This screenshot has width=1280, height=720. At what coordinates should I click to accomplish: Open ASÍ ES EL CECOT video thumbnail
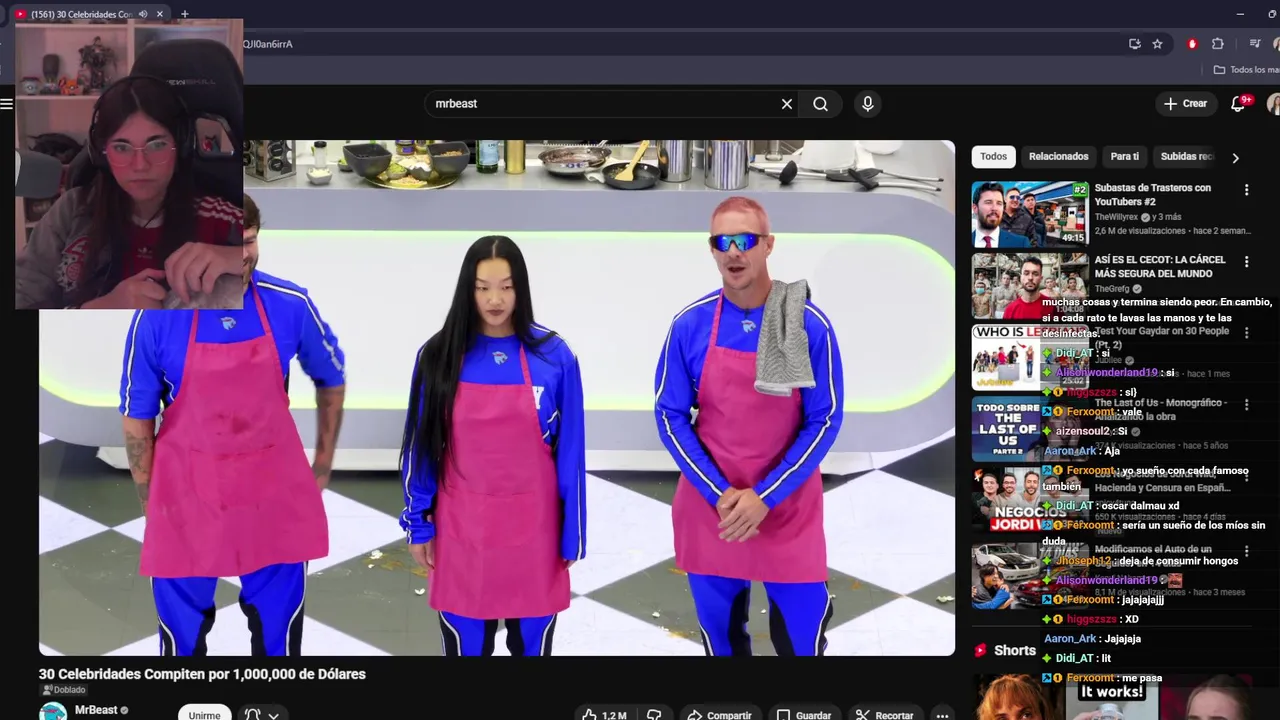1030,286
